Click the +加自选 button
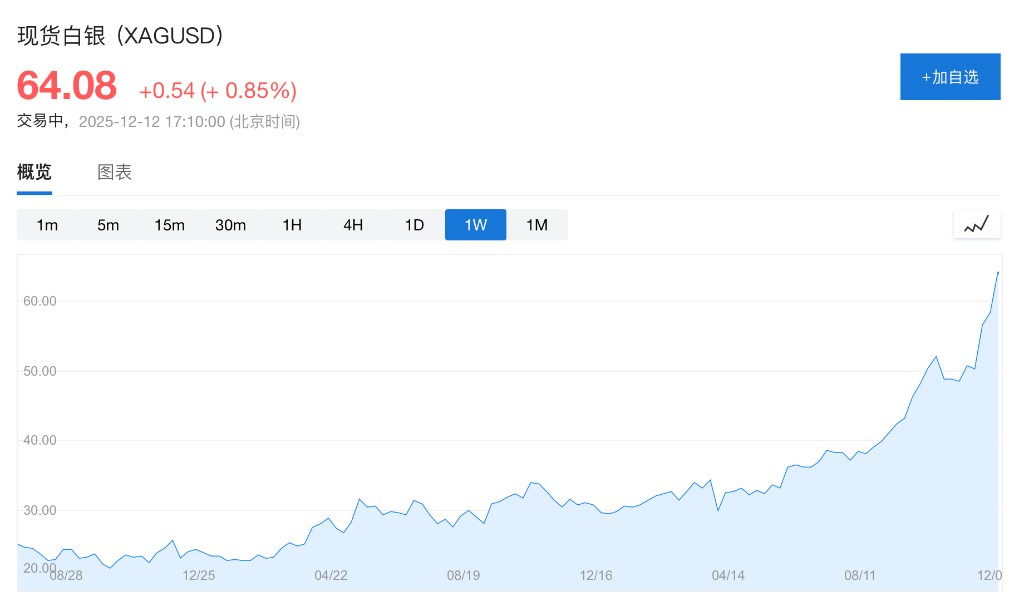The height and width of the screenshot is (607, 1024). 950,77
